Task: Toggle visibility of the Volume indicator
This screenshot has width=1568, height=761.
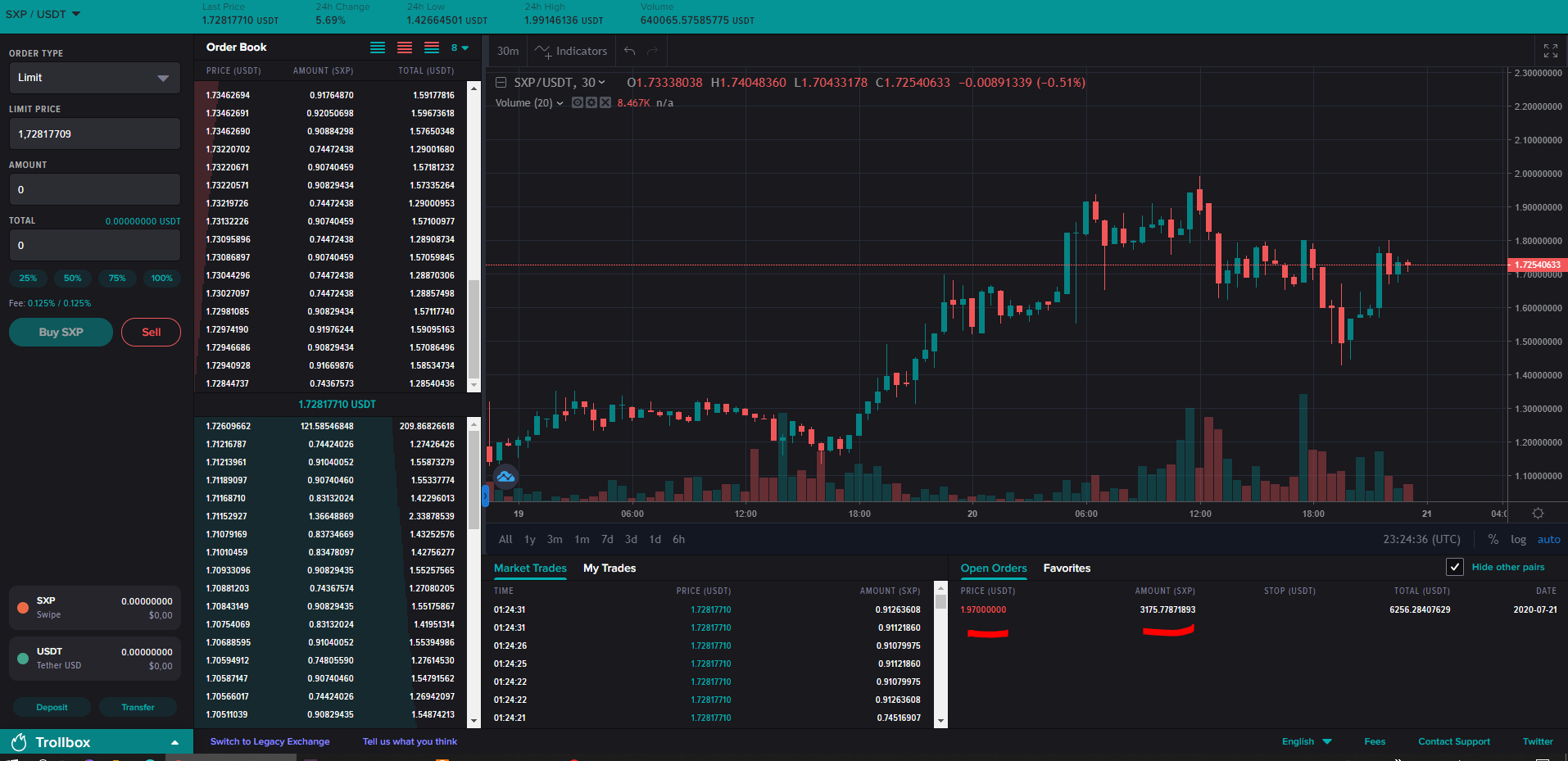Action: [x=578, y=102]
